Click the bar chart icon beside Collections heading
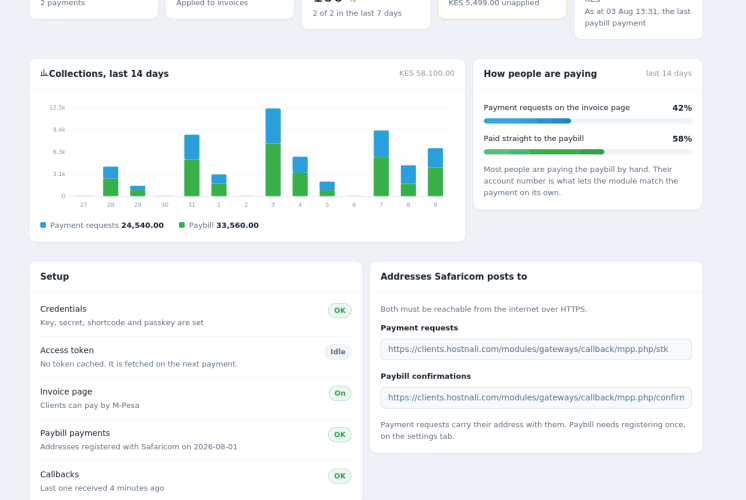Image resolution: width=746 pixels, height=500 pixels. (44, 73)
